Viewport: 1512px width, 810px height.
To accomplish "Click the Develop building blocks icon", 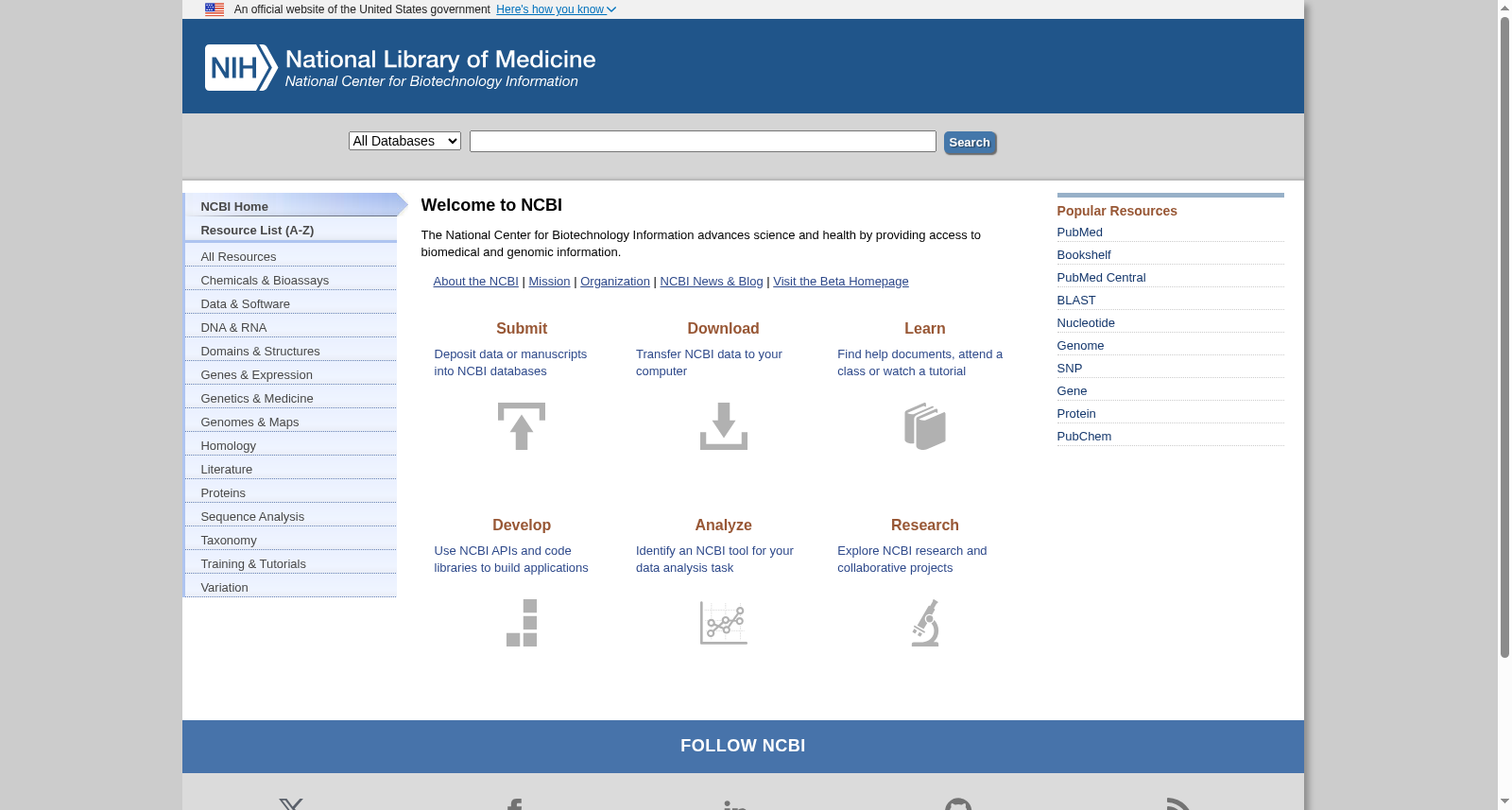I will (x=522, y=623).
